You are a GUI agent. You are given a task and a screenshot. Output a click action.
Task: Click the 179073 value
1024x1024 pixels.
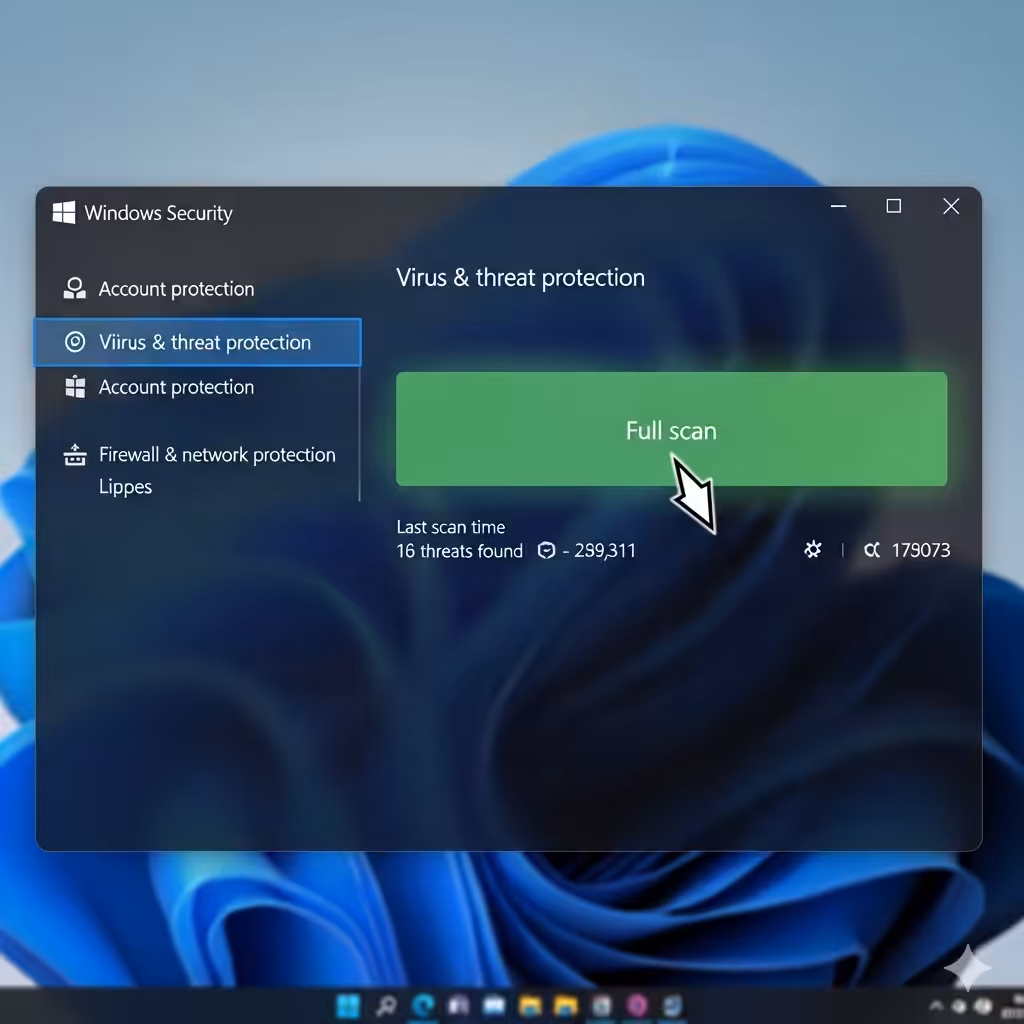click(x=921, y=550)
